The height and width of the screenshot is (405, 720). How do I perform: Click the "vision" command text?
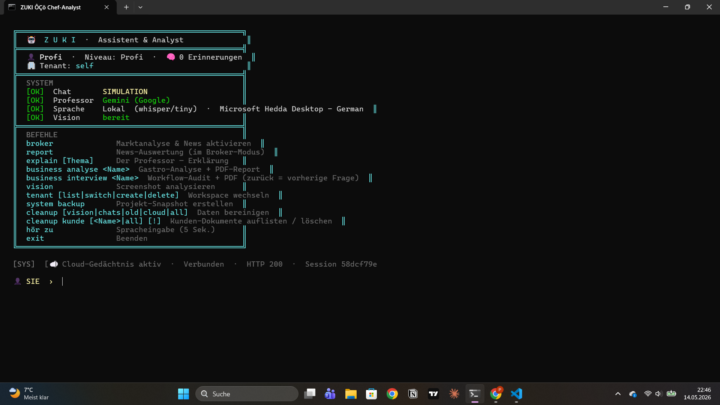point(39,186)
